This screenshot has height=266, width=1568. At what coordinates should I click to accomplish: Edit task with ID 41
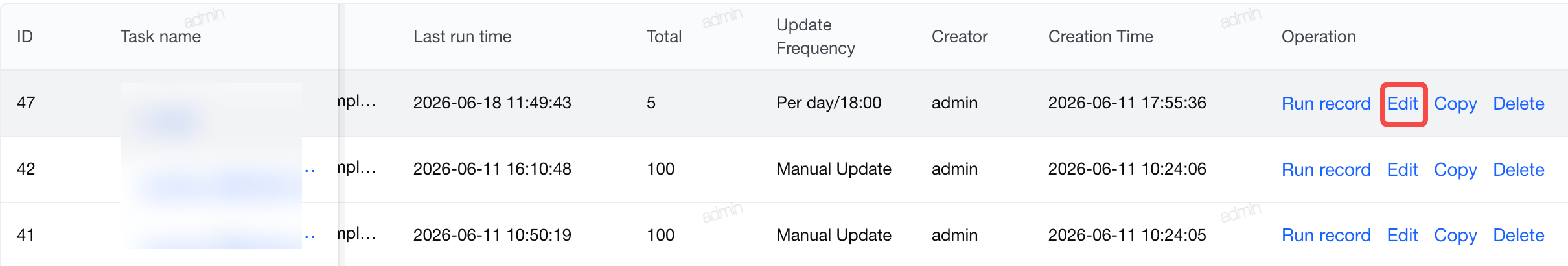pyautogui.click(x=1403, y=236)
